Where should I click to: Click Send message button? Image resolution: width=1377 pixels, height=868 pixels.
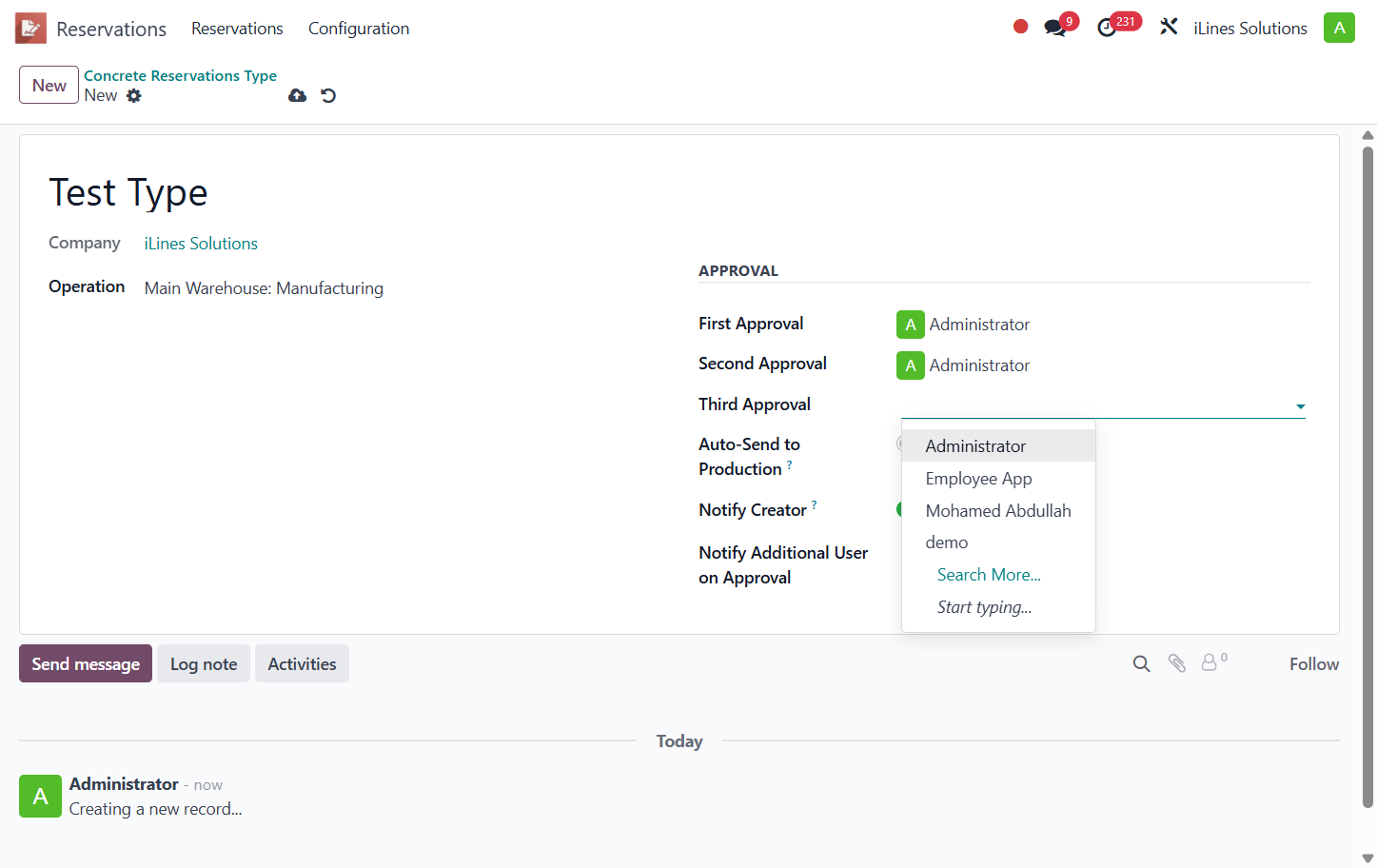[86, 663]
